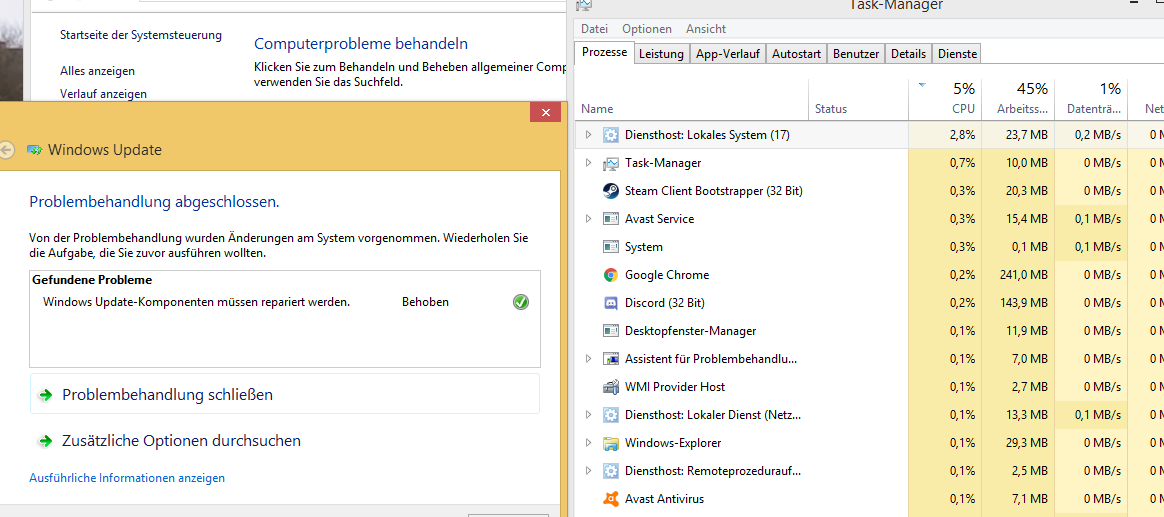Click Steam Client memory value 20,3 MB
1164x517 pixels.
tap(1025, 191)
